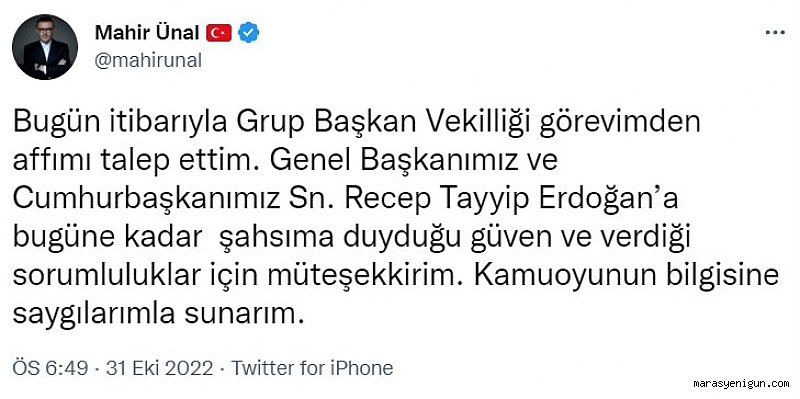
Task: Click the marasyenigun.com watermark
Action: (x=741, y=384)
